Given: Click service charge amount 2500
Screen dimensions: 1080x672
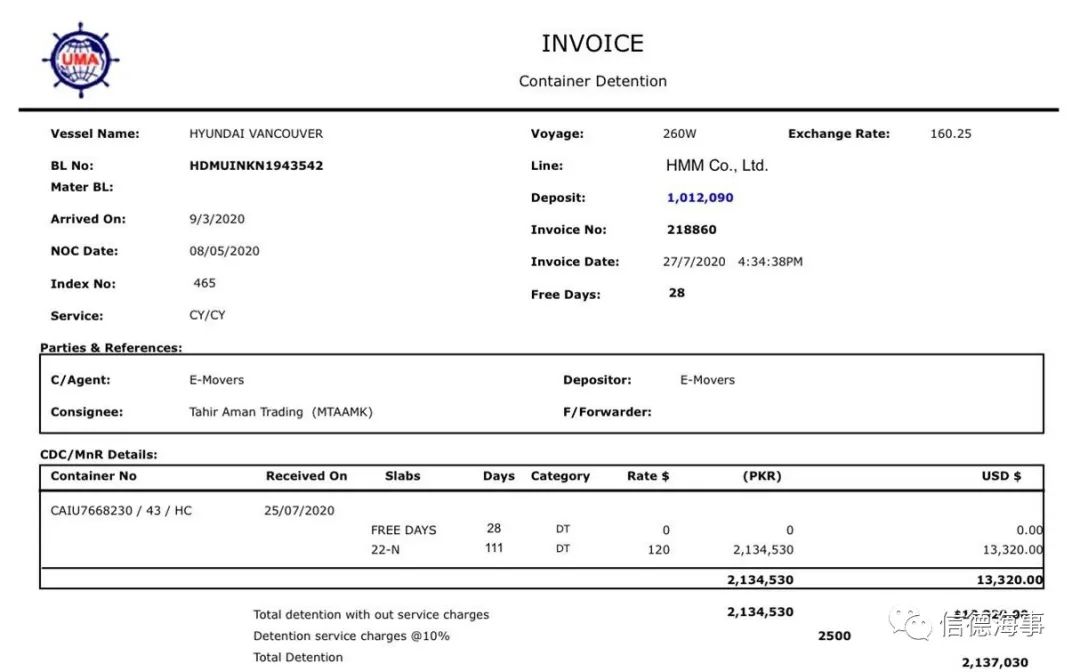Looking at the screenshot, I should point(834,636).
